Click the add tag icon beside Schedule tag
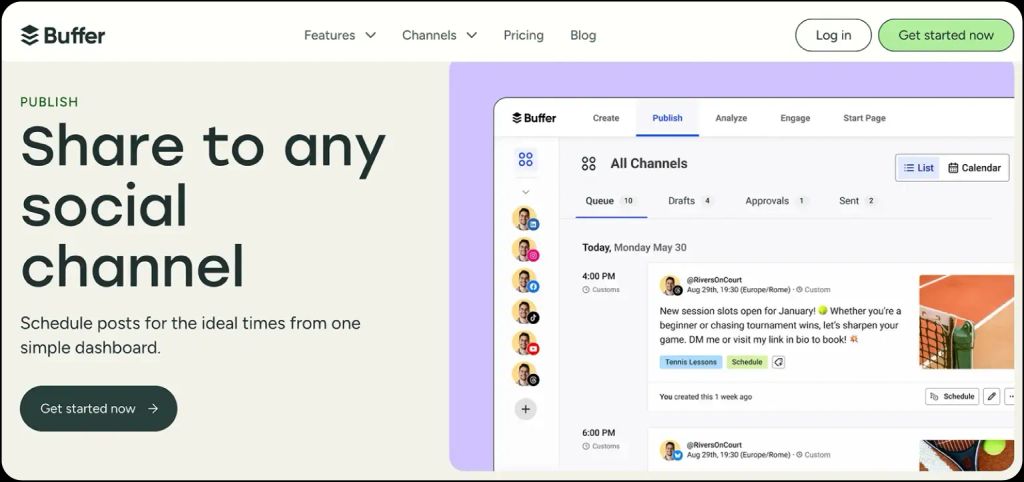The height and width of the screenshot is (482, 1024). pyautogui.click(x=778, y=362)
